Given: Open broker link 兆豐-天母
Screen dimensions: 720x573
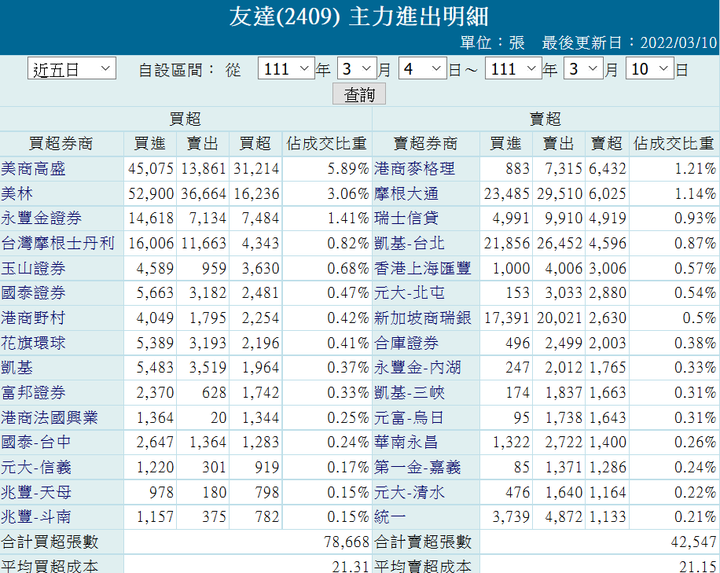Looking at the screenshot, I should point(36,492).
